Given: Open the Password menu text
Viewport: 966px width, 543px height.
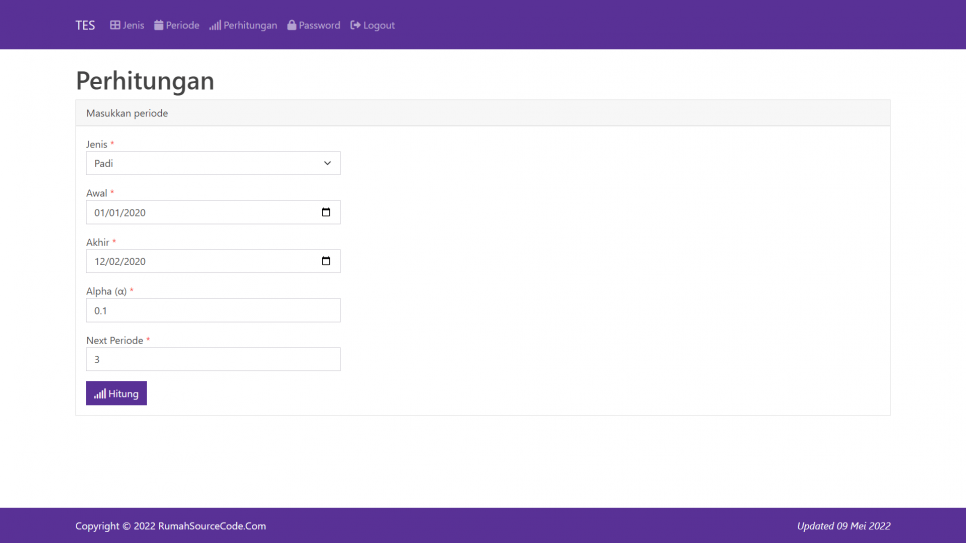Looking at the screenshot, I should tap(319, 25).
